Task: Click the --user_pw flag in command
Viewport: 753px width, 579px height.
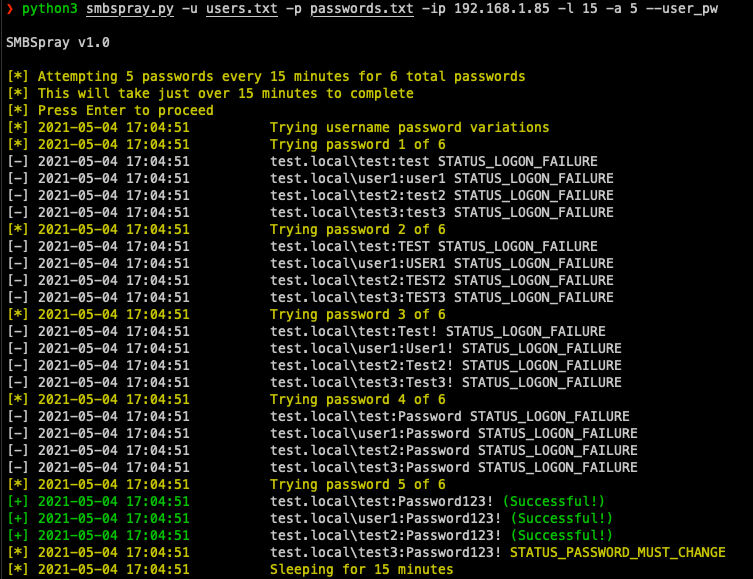Action: point(681,9)
